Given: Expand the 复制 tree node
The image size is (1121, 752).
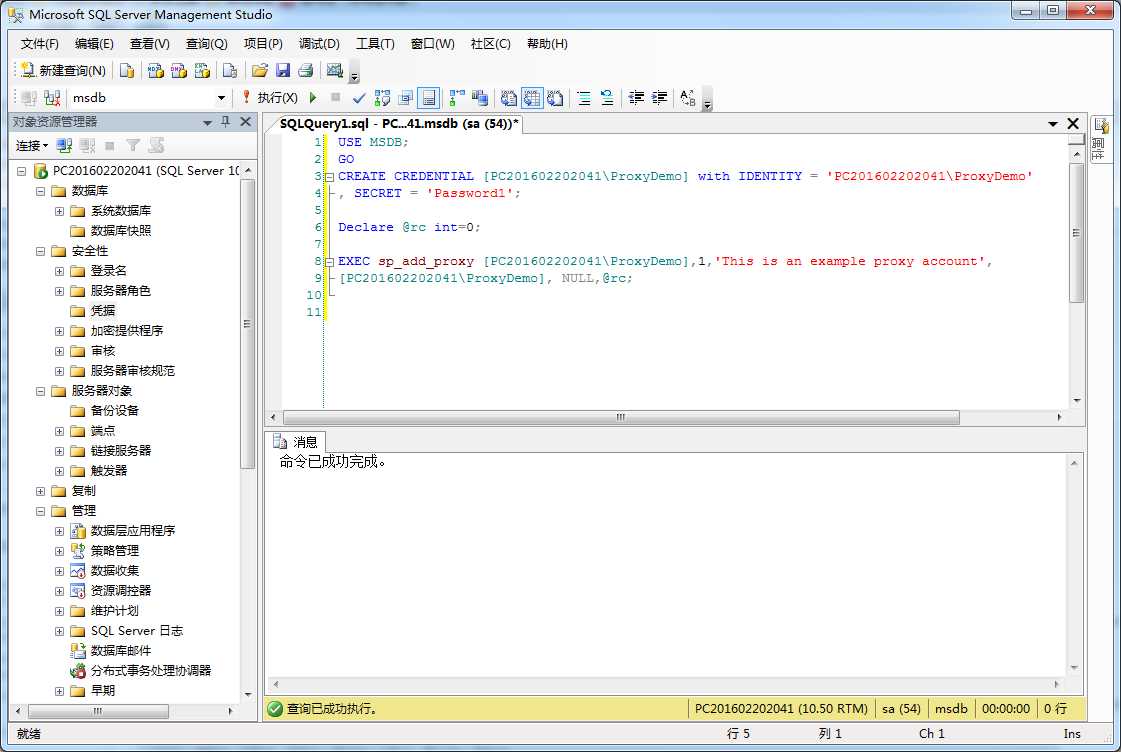Looking at the screenshot, I should point(41,492).
